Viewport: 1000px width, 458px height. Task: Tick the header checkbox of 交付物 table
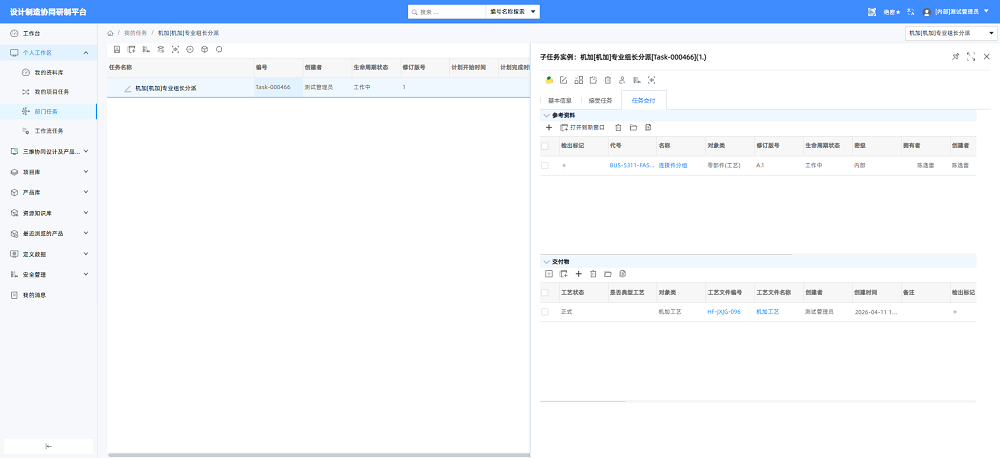(545, 292)
